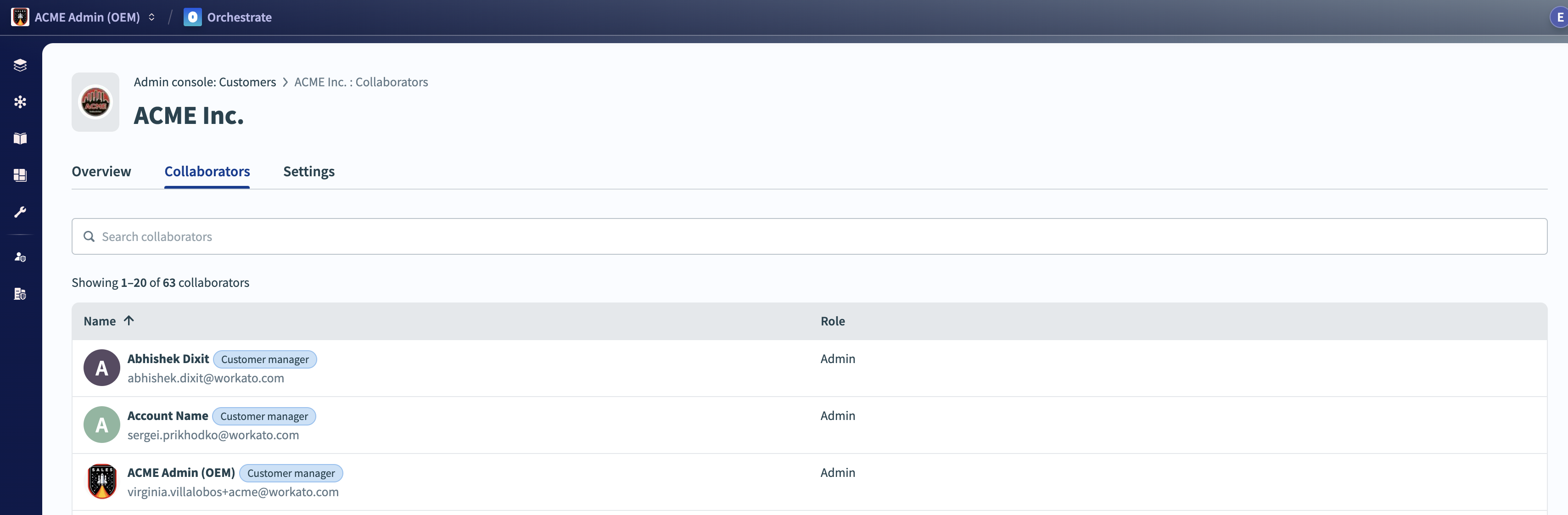This screenshot has width=1568, height=515.
Task: Select the Collaborators tab
Action: pyautogui.click(x=207, y=172)
